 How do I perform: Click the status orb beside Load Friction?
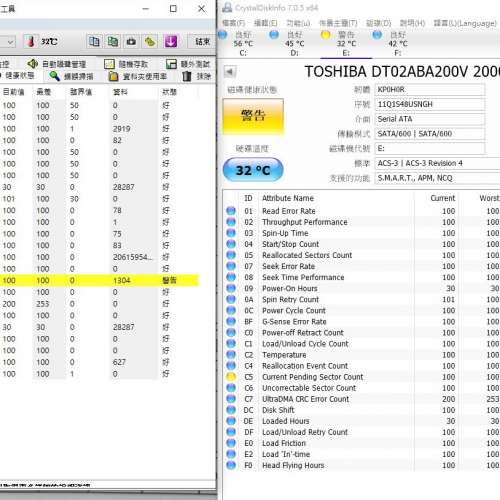point(231,443)
